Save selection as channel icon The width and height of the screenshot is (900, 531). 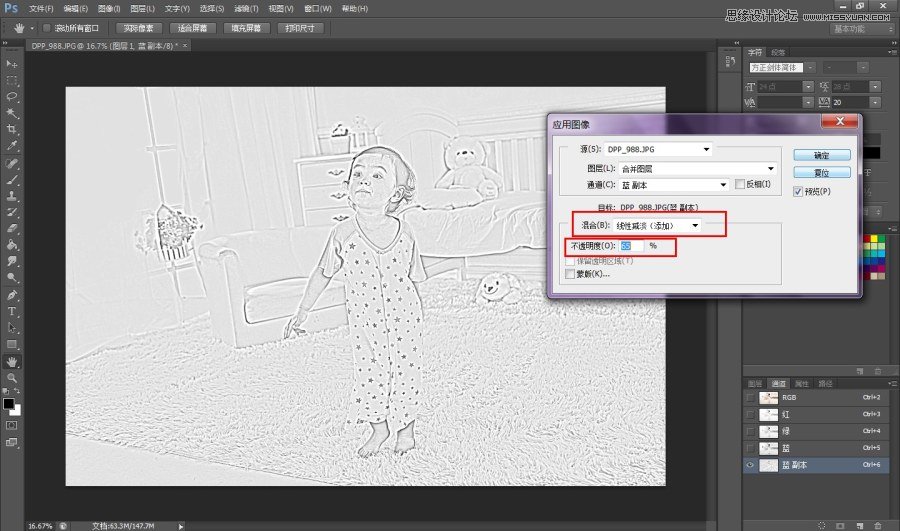coord(840,525)
